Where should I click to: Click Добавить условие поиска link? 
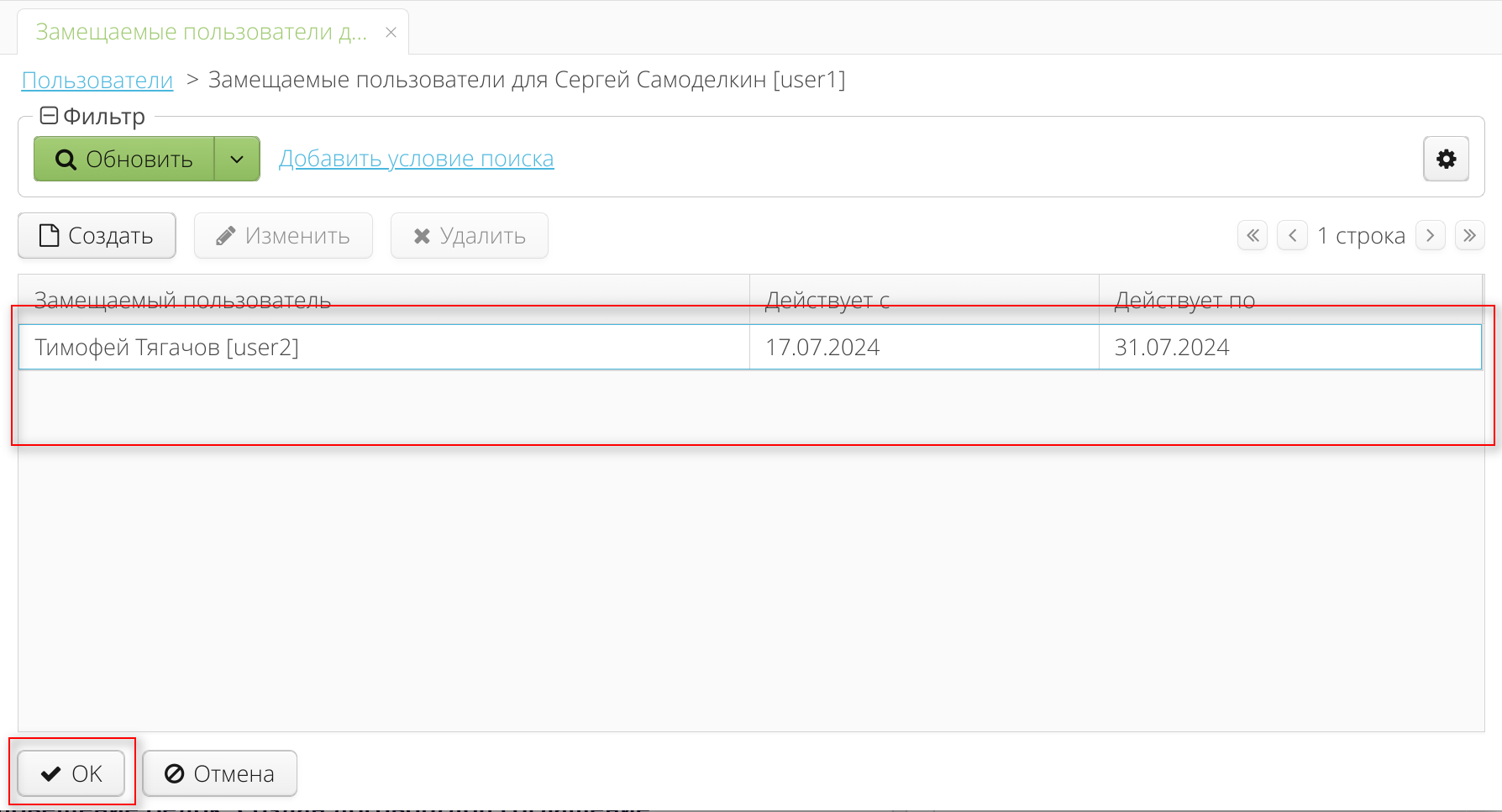click(x=416, y=158)
